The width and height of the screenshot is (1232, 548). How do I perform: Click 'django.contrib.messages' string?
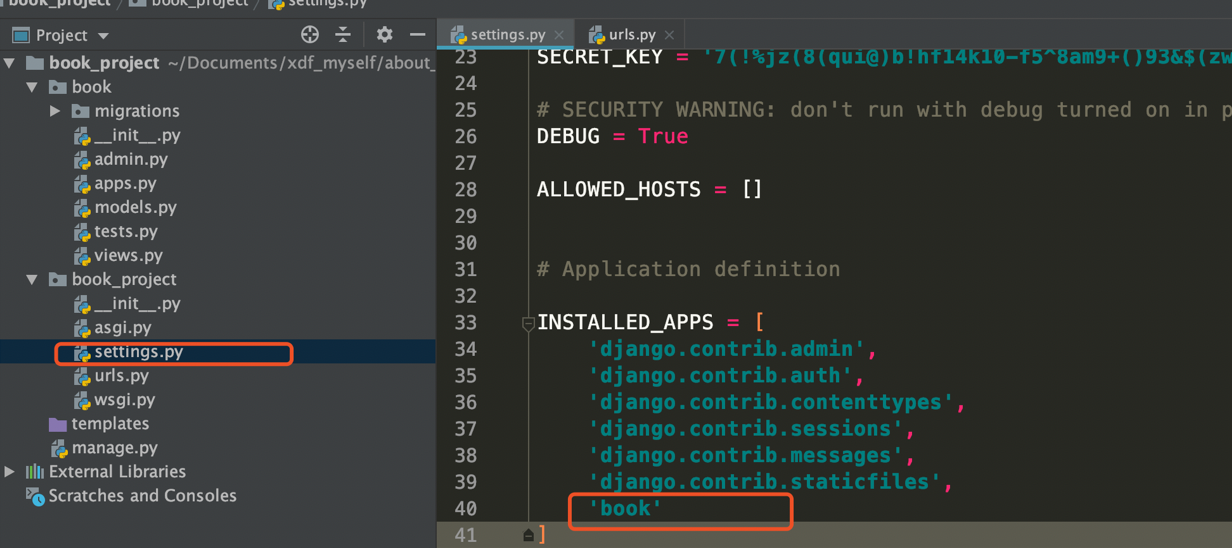(x=746, y=455)
